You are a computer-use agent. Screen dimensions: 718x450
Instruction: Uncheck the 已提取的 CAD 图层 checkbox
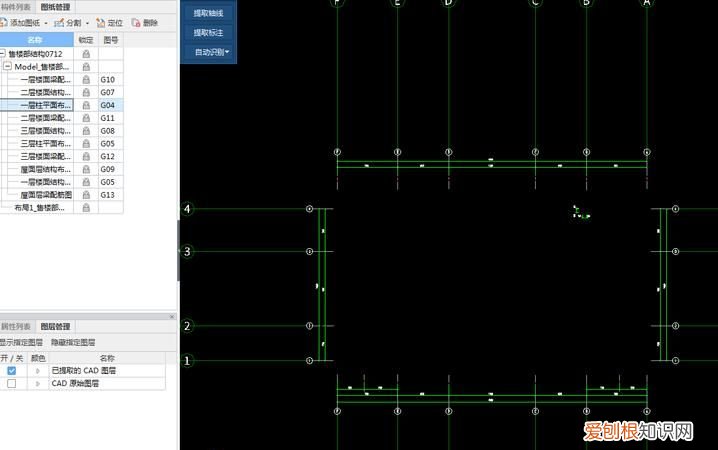(x=11, y=370)
